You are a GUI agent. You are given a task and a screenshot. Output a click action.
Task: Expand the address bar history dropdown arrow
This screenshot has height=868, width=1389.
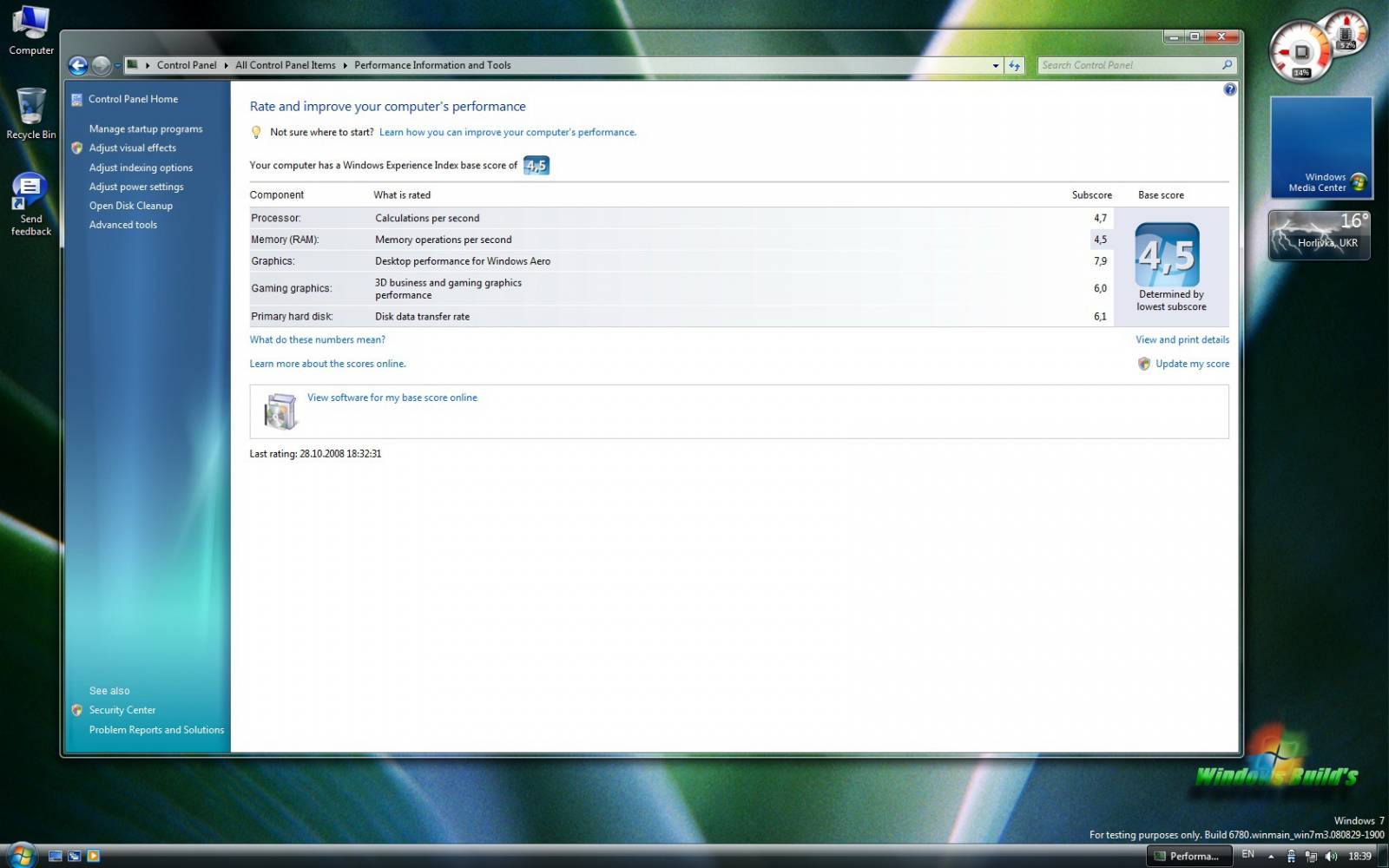tap(996, 65)
